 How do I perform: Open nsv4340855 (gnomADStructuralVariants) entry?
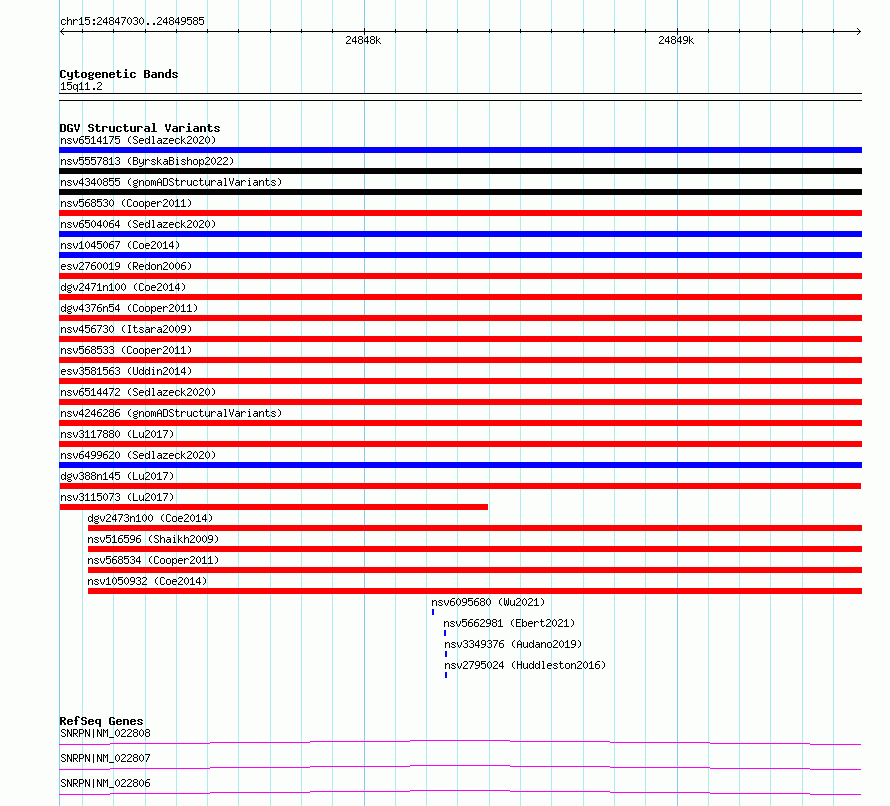pos(171,182)
